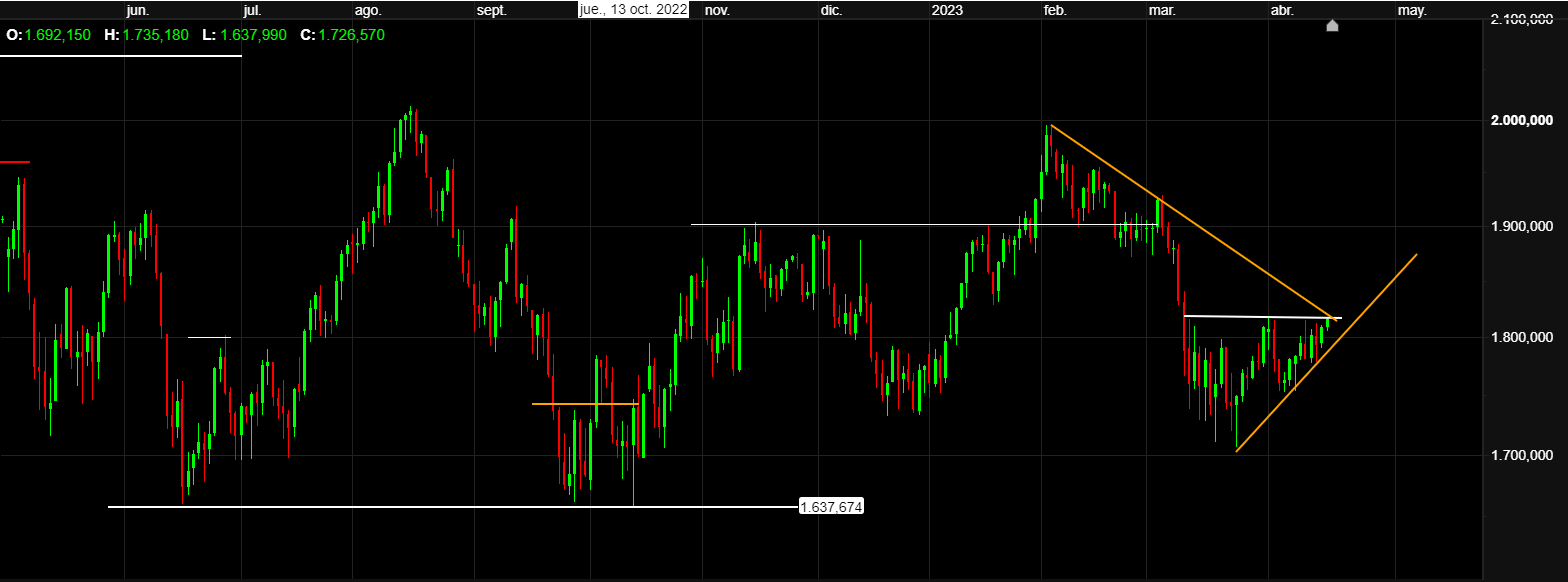Viewport: 1568px width, 582px height.
Task: Click the 1.700,000 price axis label
Action: point(1521,456)
